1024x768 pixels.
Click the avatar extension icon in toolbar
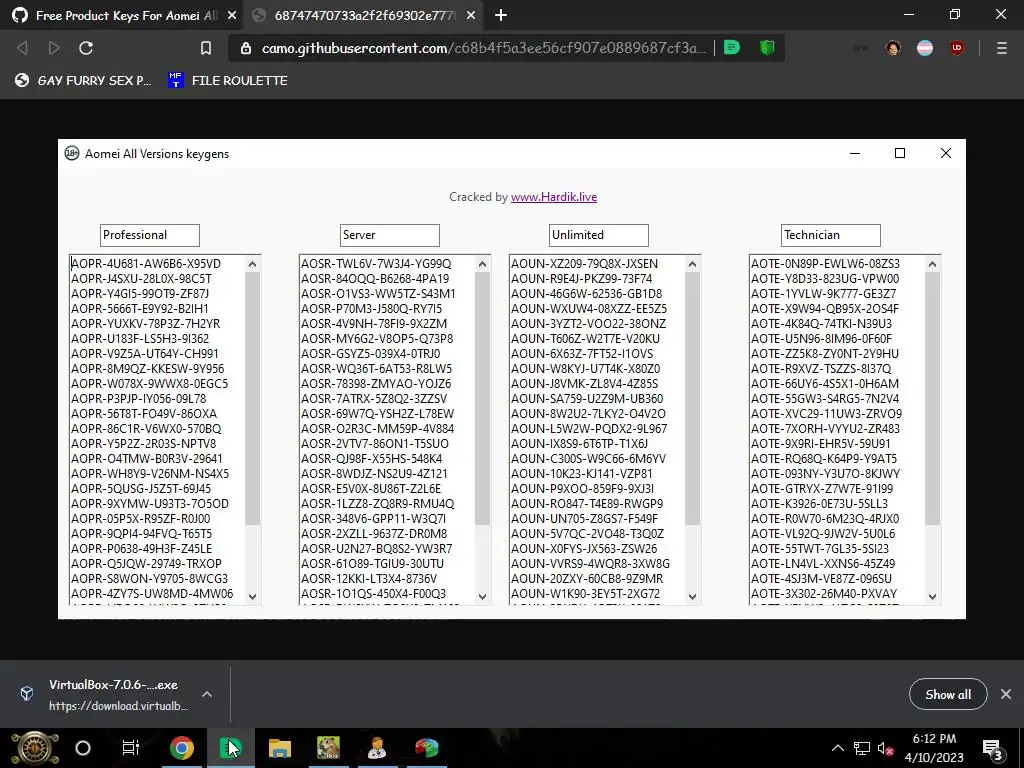[893, 48]
